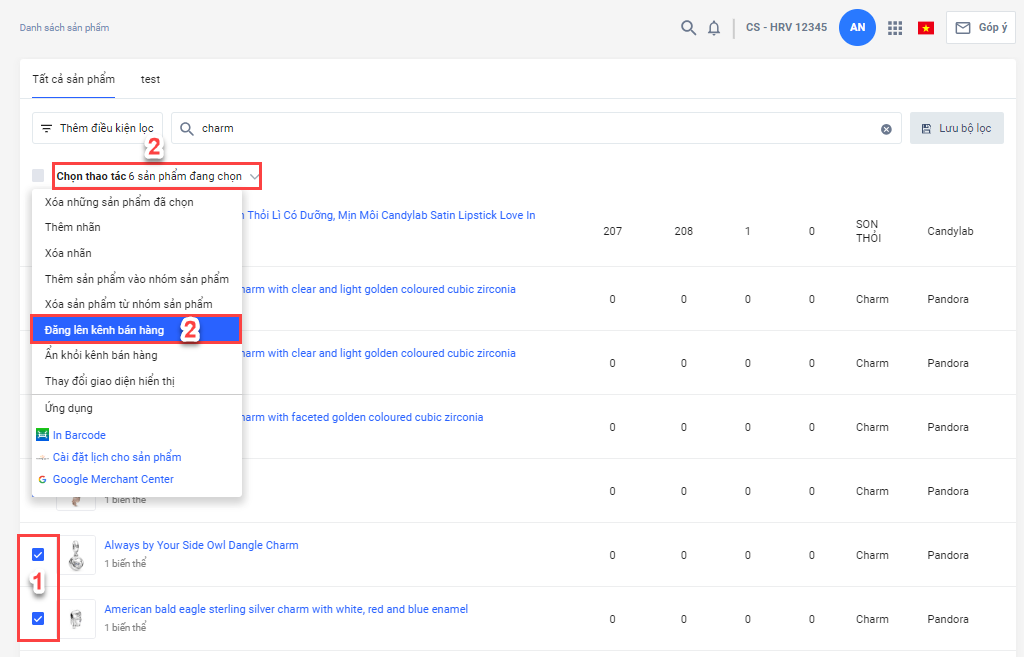Expand the Chọn thao tác dropdown

158,176
